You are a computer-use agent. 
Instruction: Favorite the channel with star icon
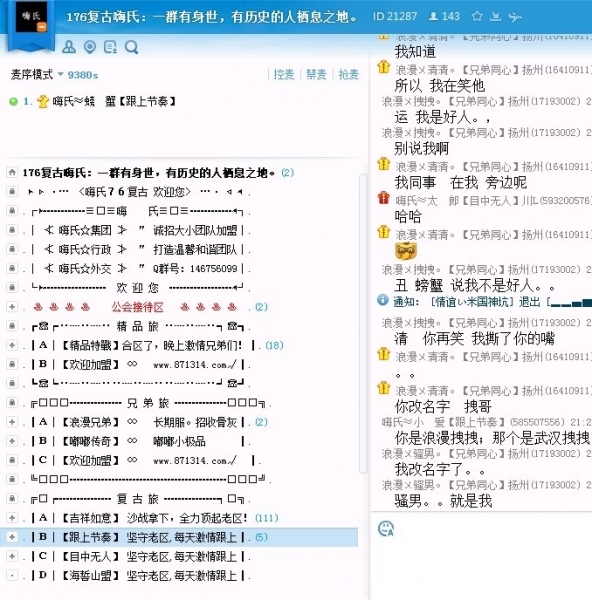click(x=477, y=16)
